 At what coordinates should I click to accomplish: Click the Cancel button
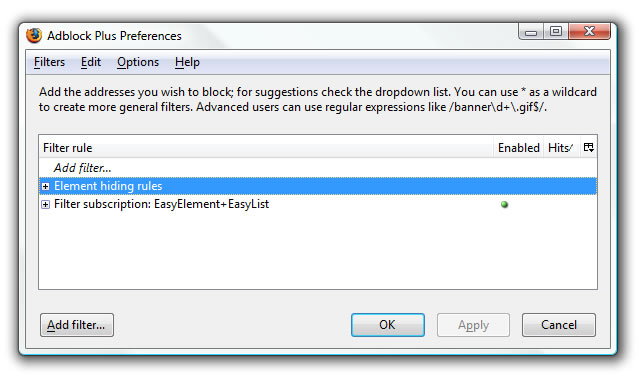[x=559, y=325]
